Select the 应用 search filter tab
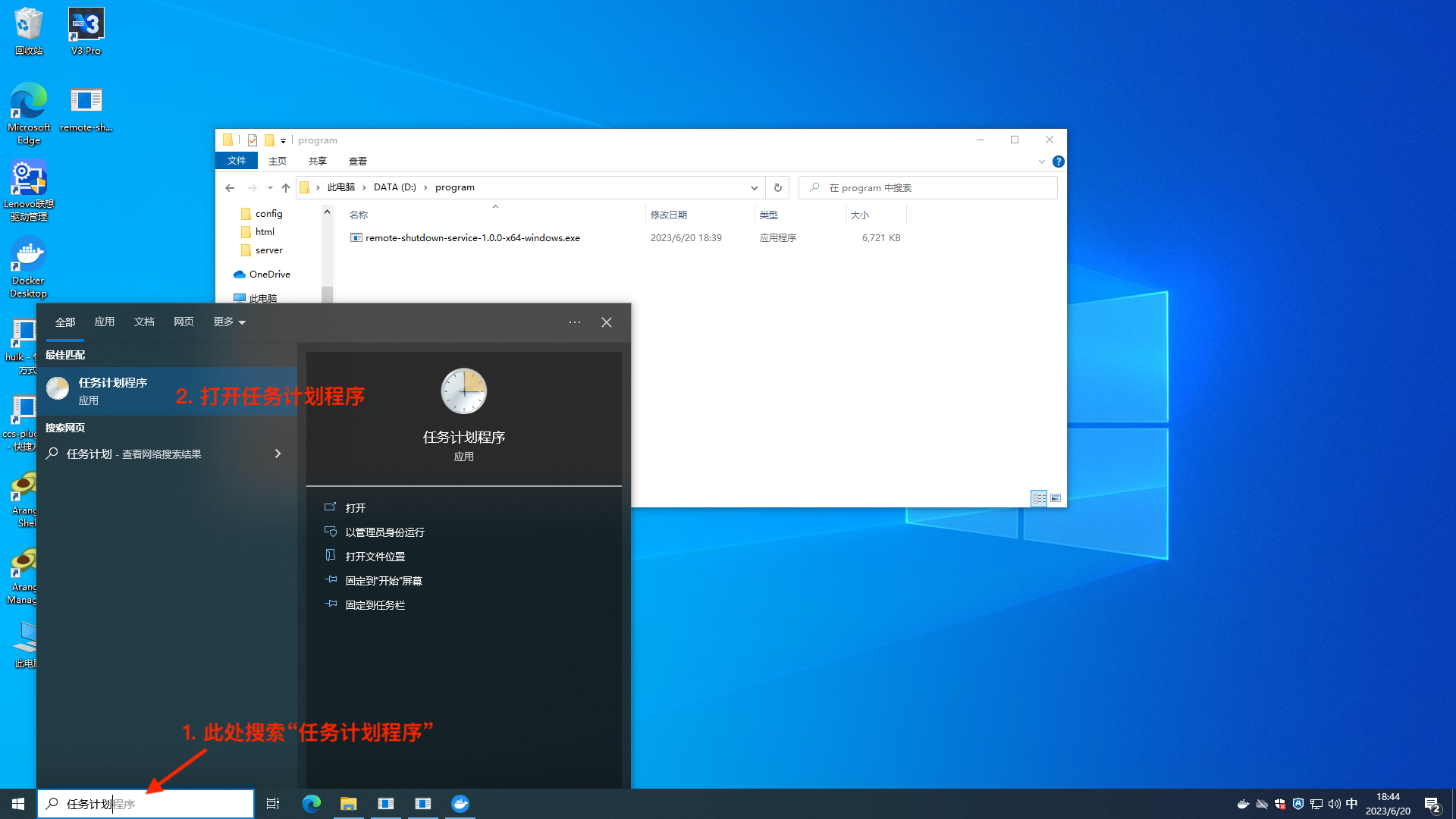This screenshot has height=819, width=1456. (x=105, y=322)
